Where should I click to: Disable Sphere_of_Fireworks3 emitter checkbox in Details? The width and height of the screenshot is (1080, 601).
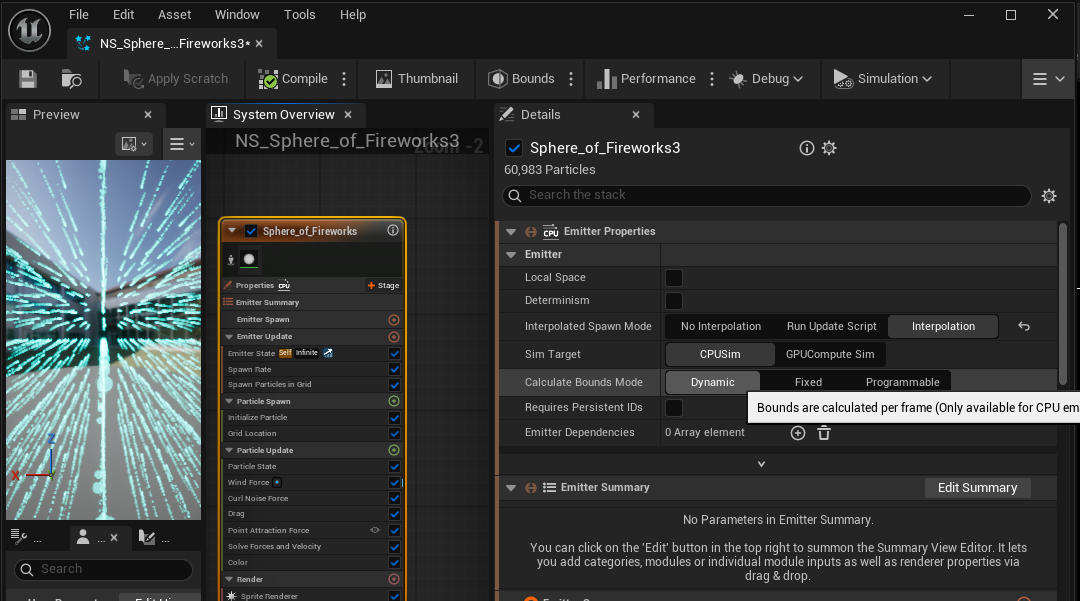click(514, 148)
